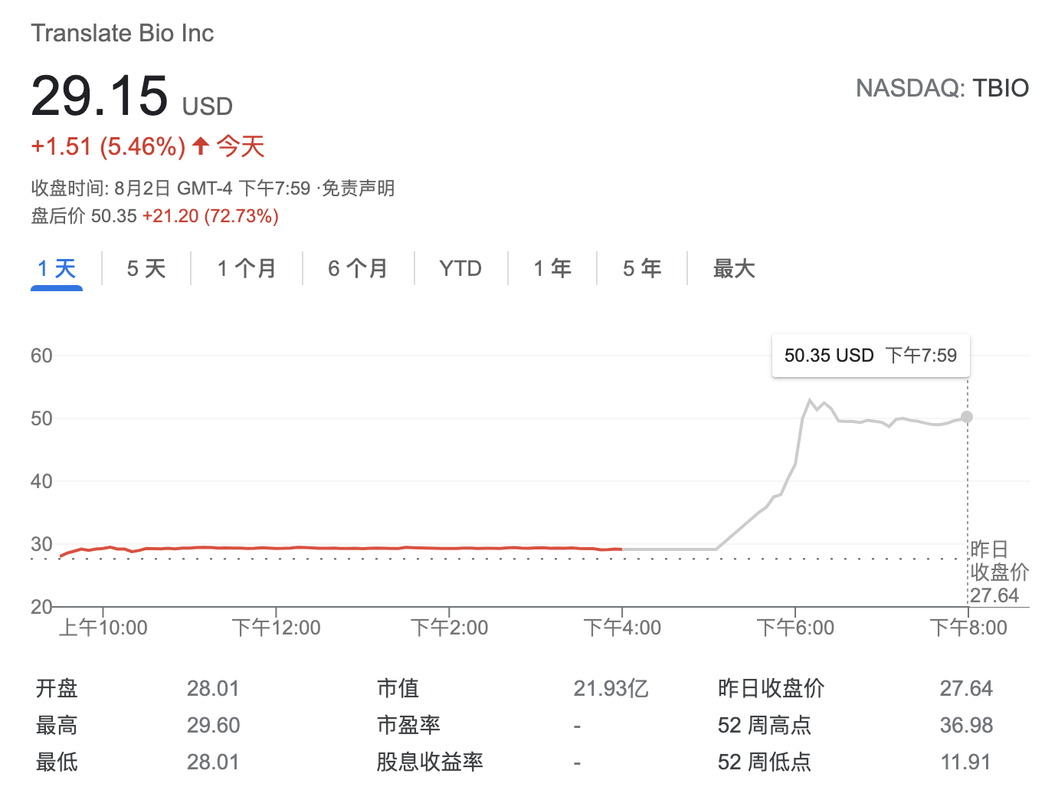This screenshot has width=1045, height=800.
Task: Click the gray data point marker on chart
Action: click(966, 417)
